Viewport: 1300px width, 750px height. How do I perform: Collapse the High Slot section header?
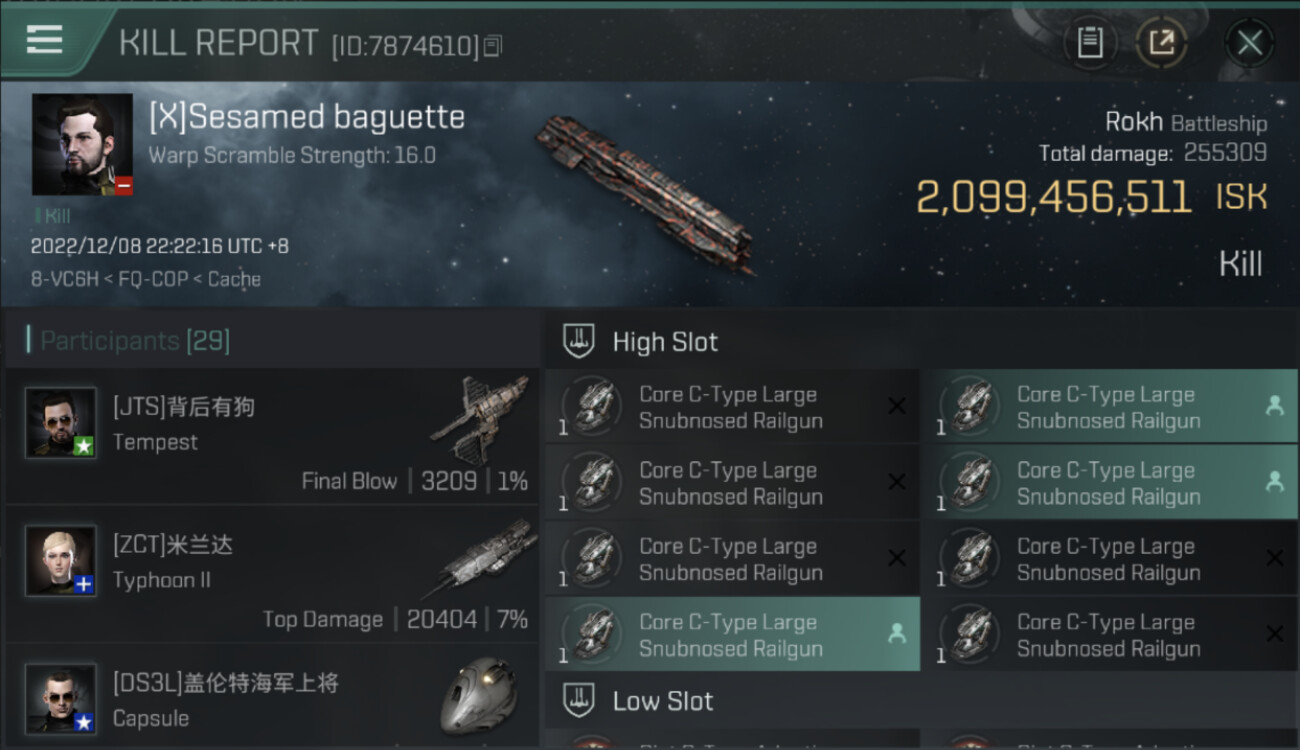point(665,342)
